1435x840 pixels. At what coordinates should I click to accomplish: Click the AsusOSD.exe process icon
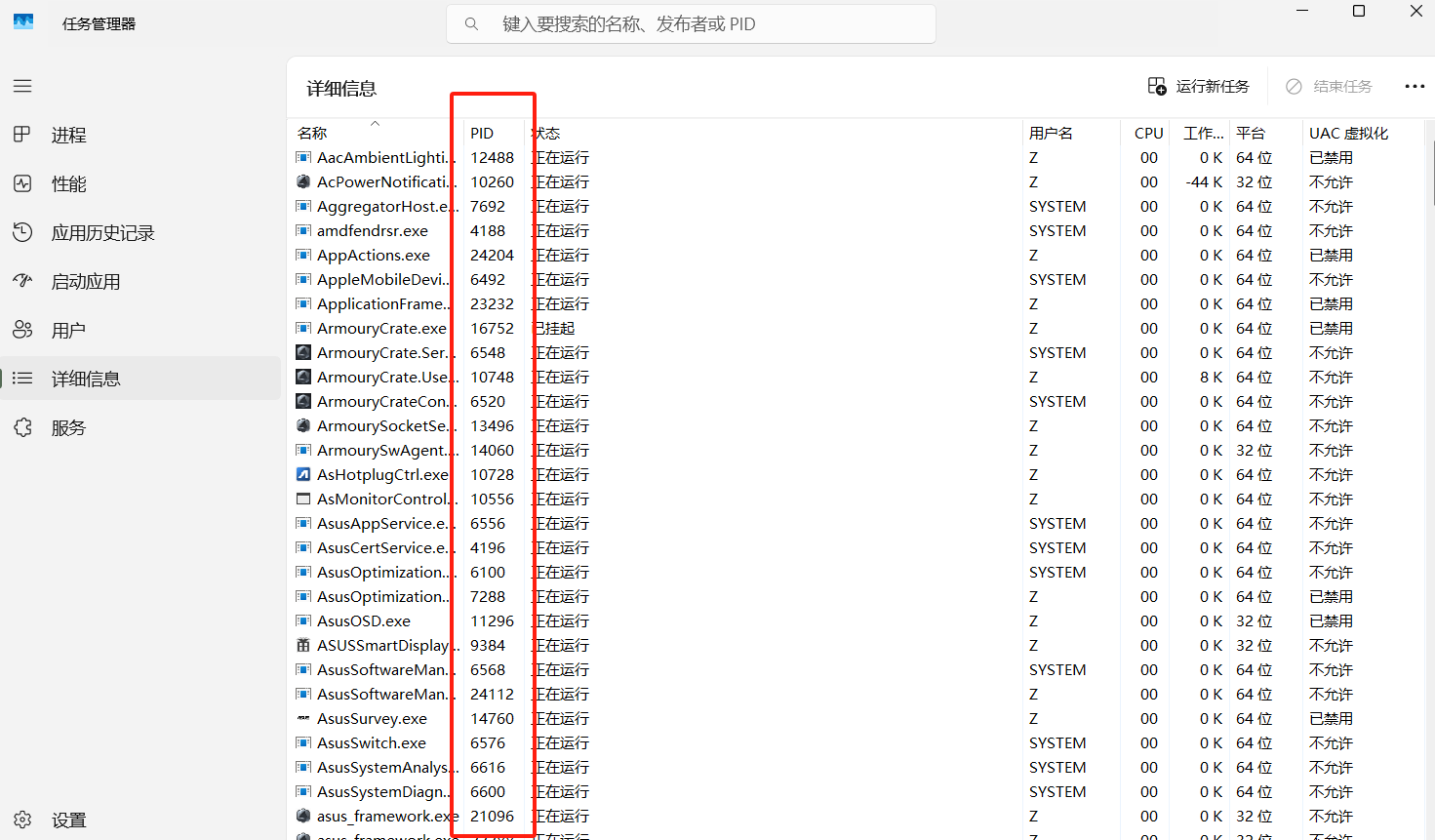[x=303, y=620]
